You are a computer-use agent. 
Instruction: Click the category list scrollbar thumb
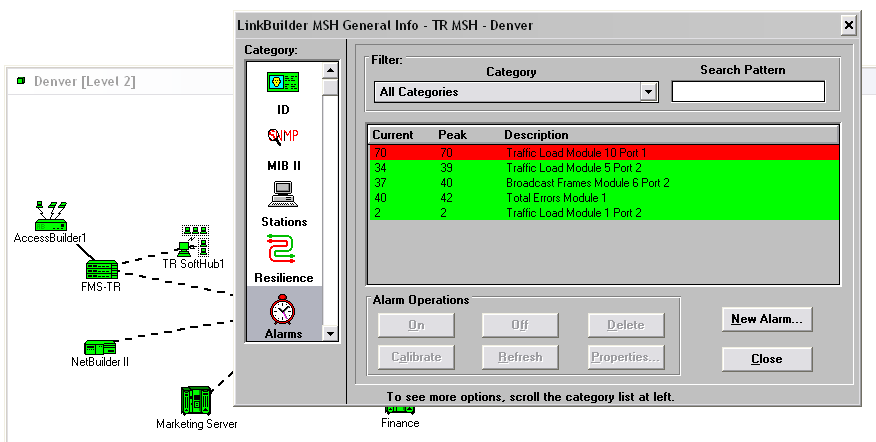331,88
